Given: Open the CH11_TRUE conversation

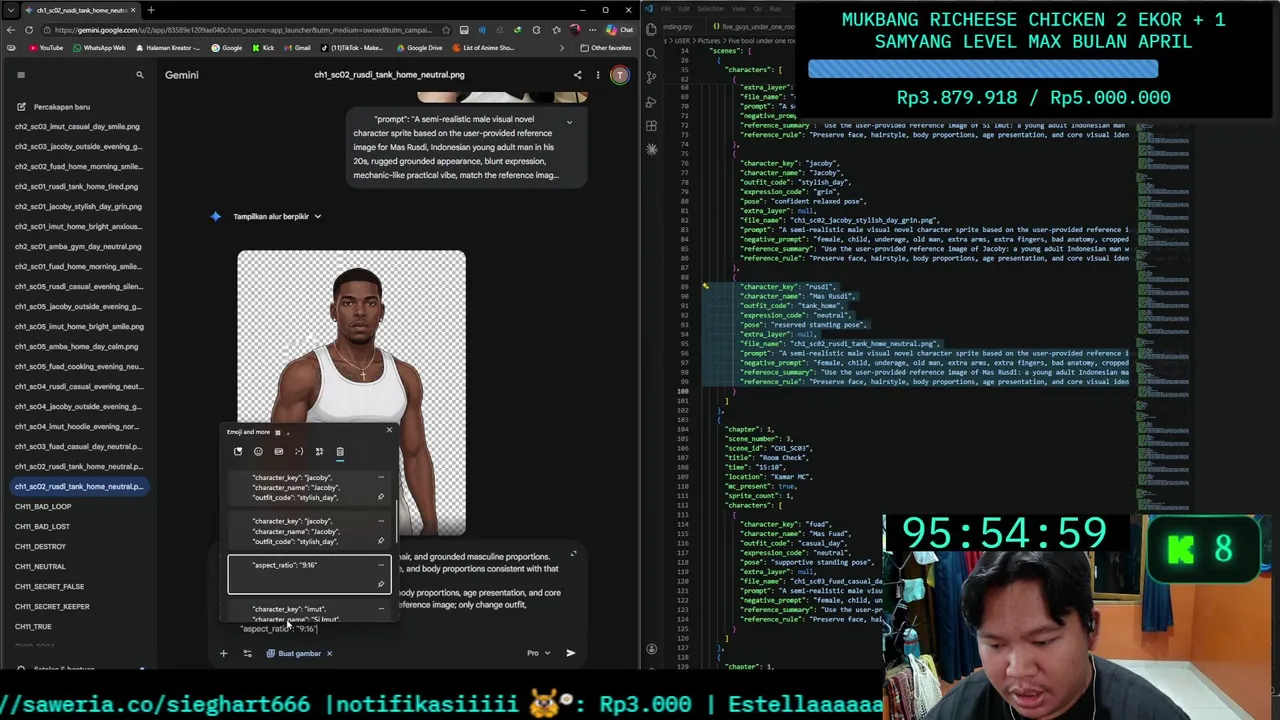Looking at the screenshot, I should [x=33, y=627].
